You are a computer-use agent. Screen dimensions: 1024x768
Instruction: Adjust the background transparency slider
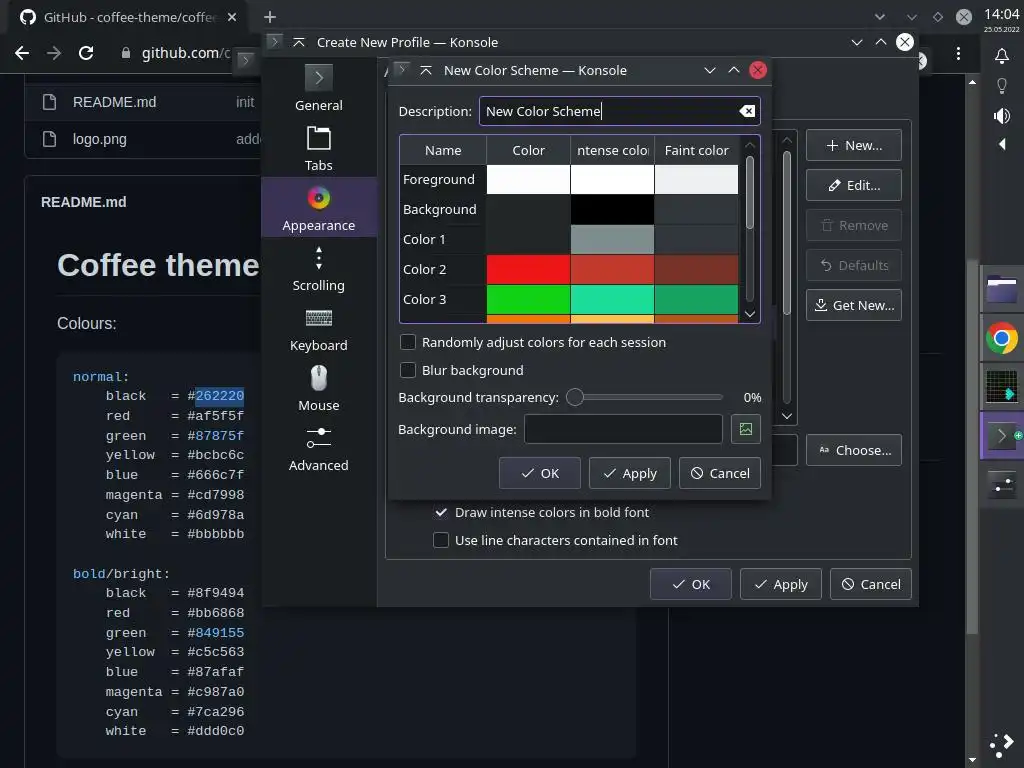[645, 397]
